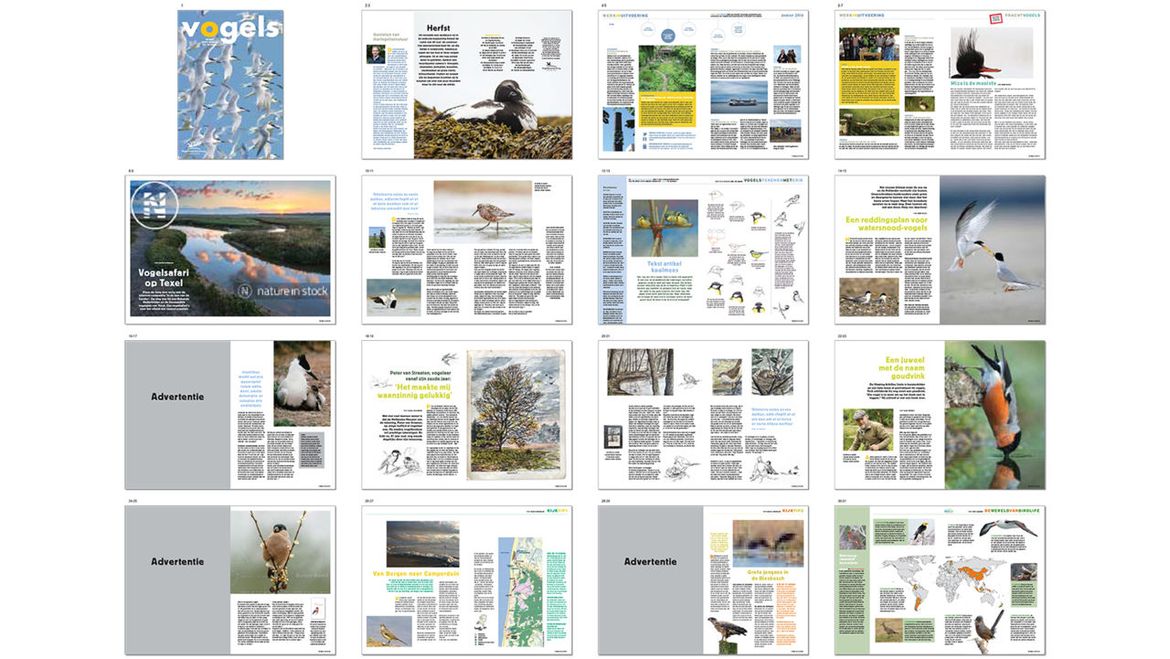The height and width of the screenshot is (659, 1170).
Task: Open the Vogelsafari op Texel spread
Action: coord(230,250)
